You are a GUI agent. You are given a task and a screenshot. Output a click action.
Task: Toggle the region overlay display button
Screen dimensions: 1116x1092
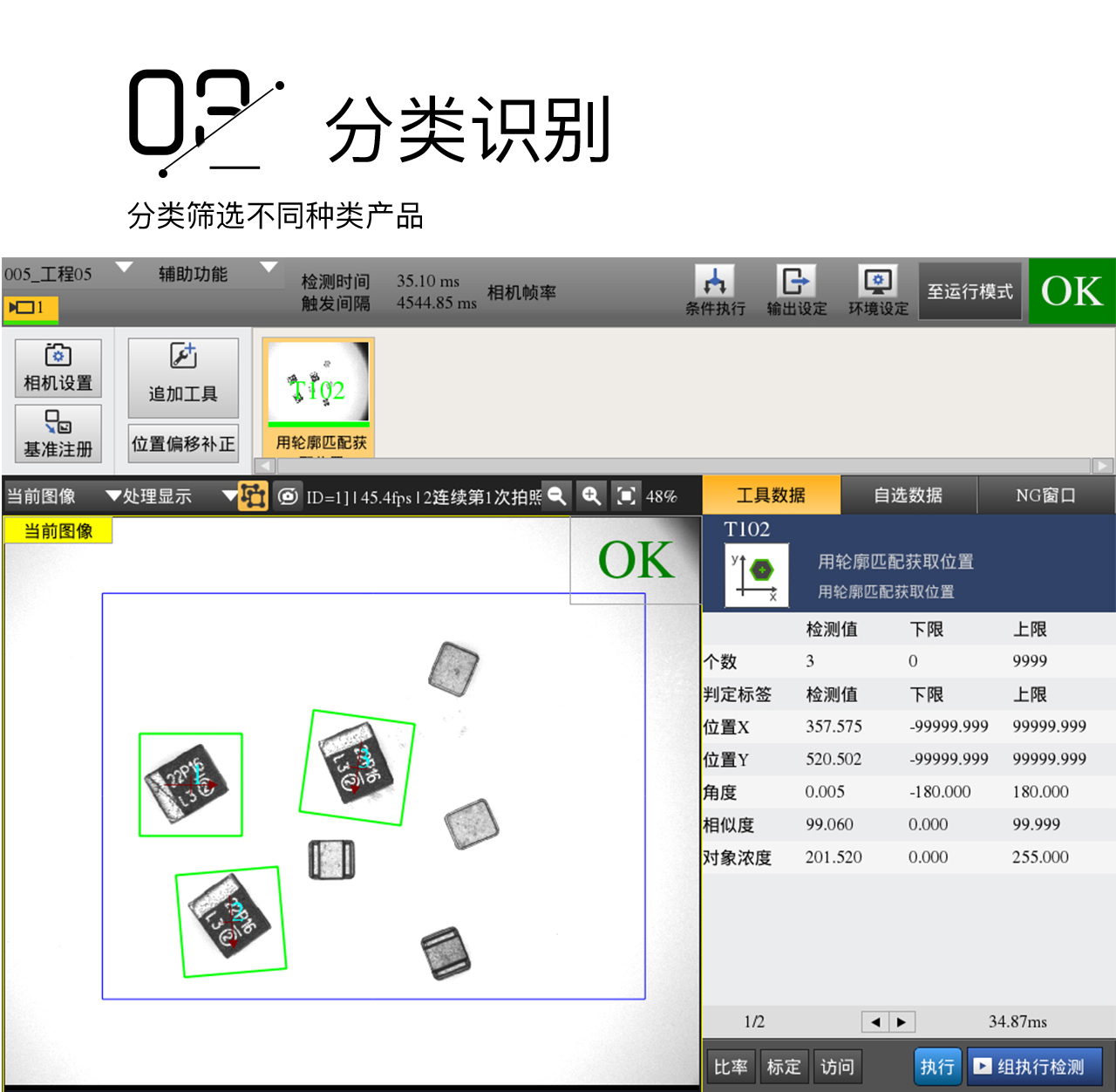253,496
